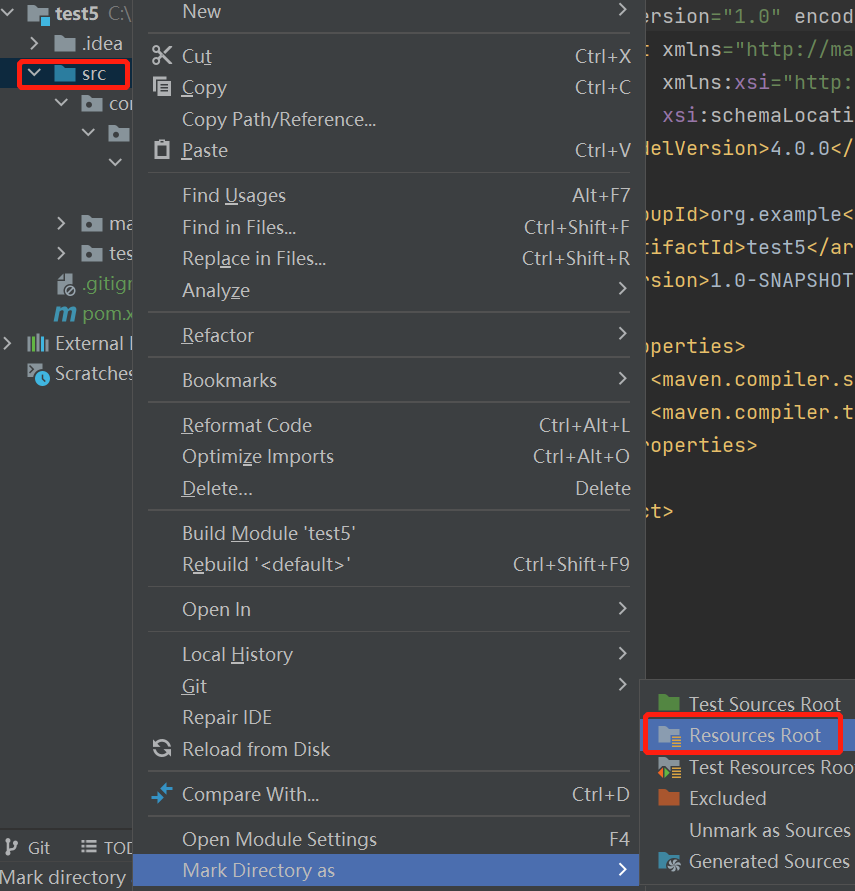Click the Cut scissors icon
Viewport: 855px width, 891px height.
(x=162, y=56)
